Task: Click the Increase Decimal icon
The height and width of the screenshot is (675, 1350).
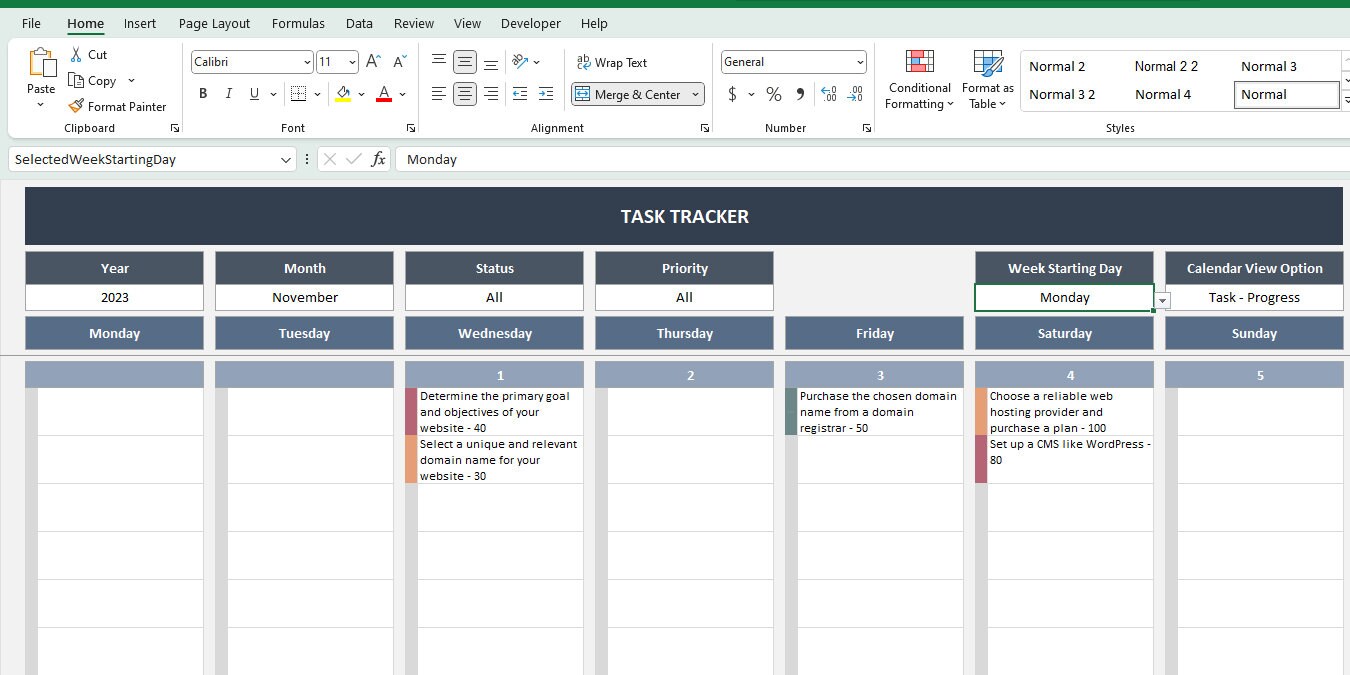Action: point(828,93)
